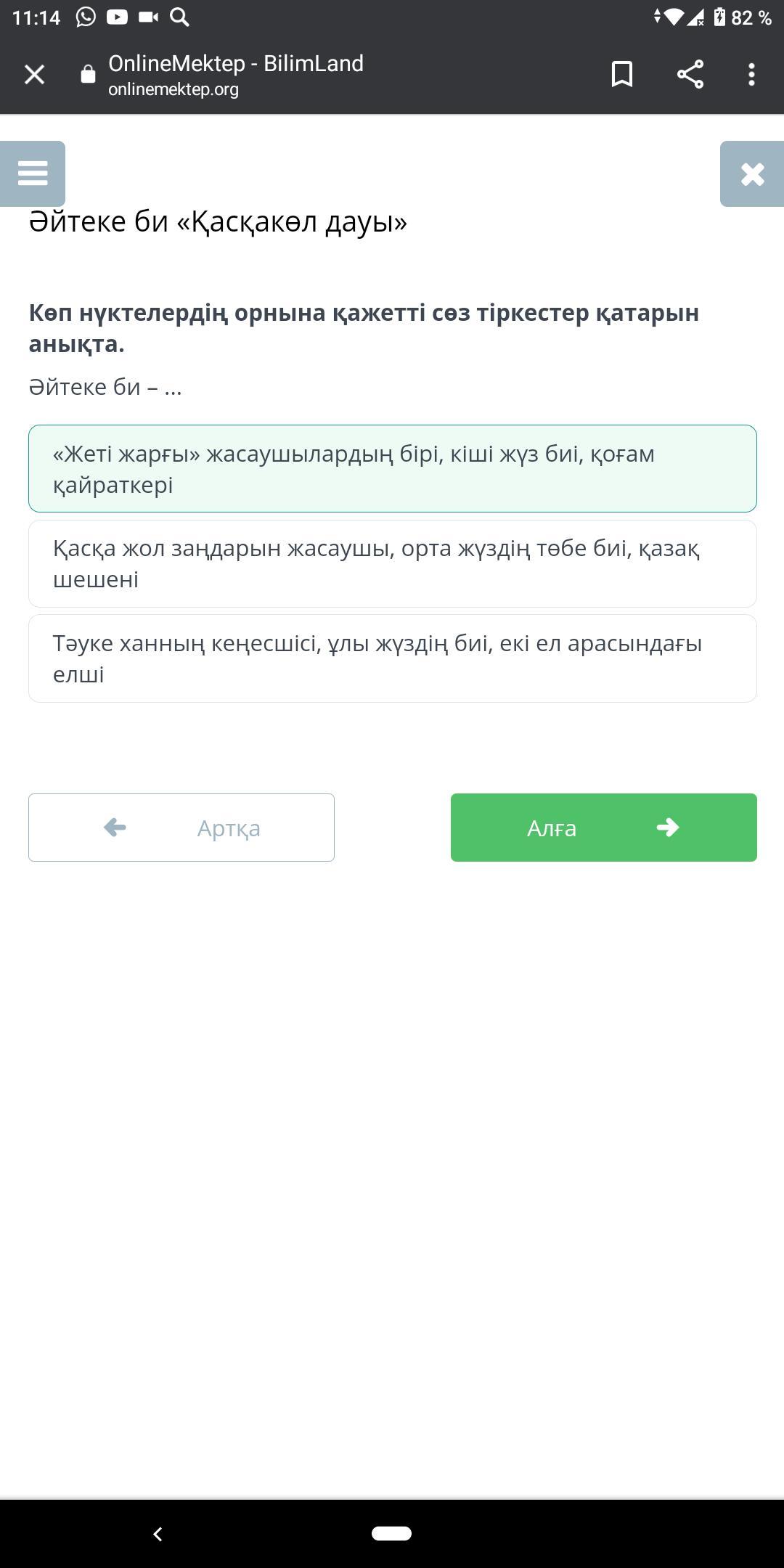Go forward with the Алға button
Image resolution: width=784 pixels, height=1568 pixels.
[604, 828]
